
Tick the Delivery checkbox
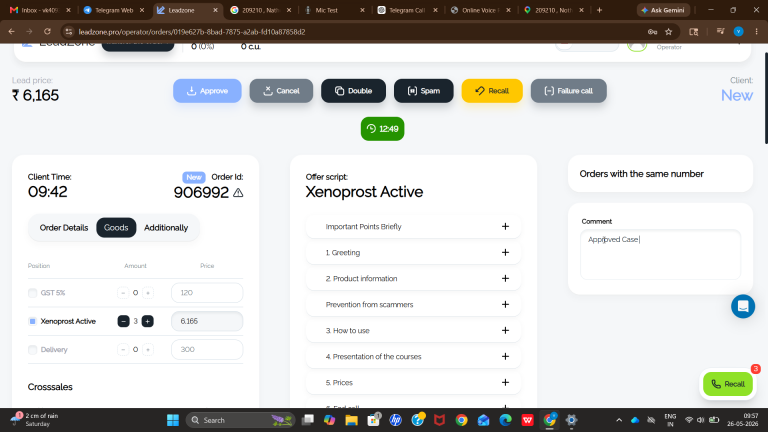(x=32, y=350)
